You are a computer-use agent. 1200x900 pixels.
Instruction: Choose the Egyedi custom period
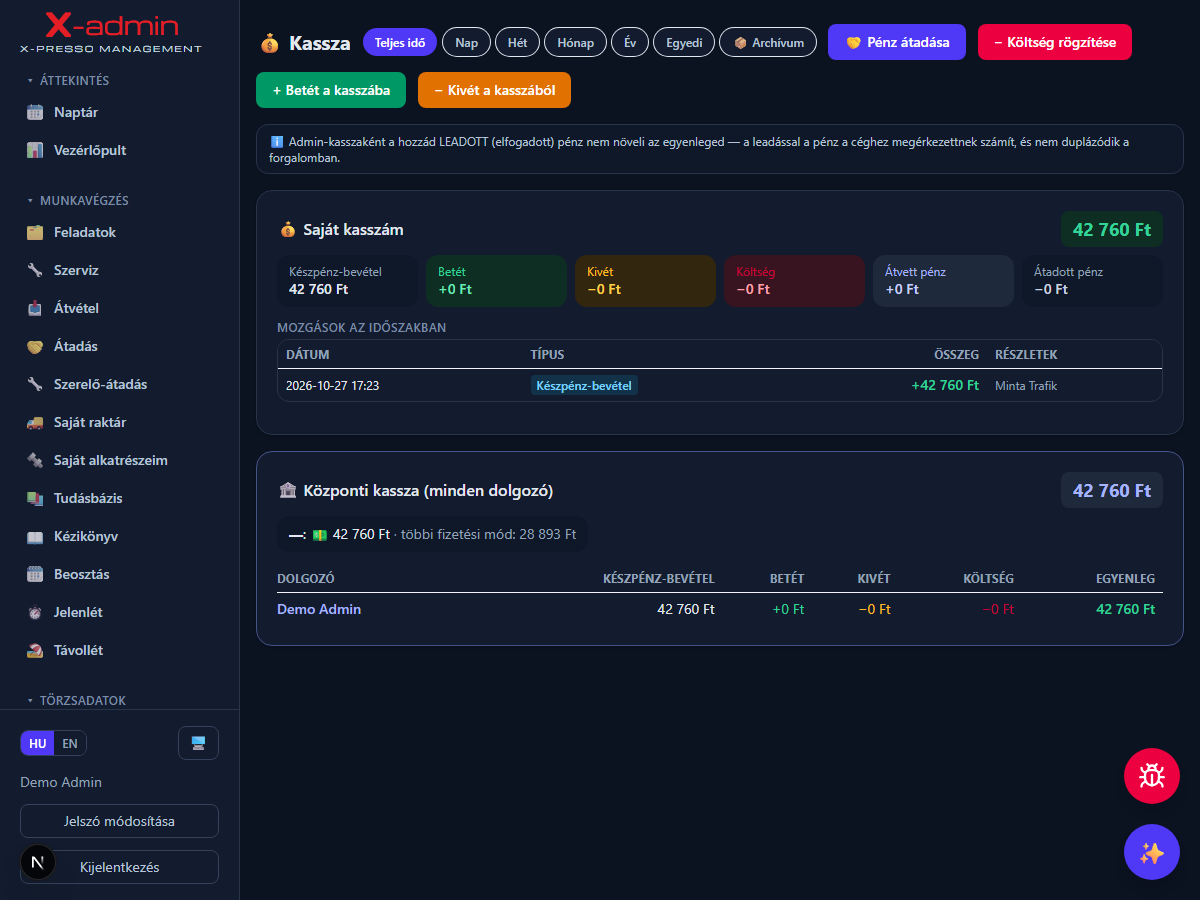point(684,43)
